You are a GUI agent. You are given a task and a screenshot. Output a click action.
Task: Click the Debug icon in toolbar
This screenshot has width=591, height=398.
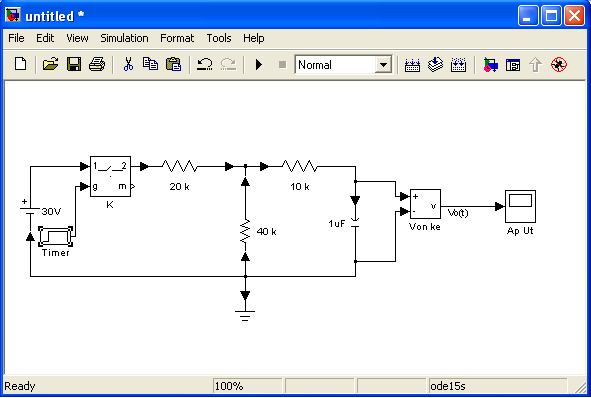pos(559,64)
